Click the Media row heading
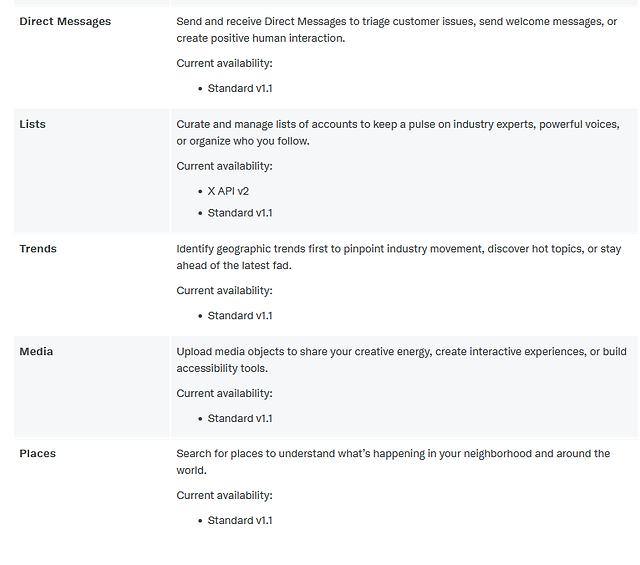This screenshot has width=640, height=565. pyautogui.click(x=36, y=351)
